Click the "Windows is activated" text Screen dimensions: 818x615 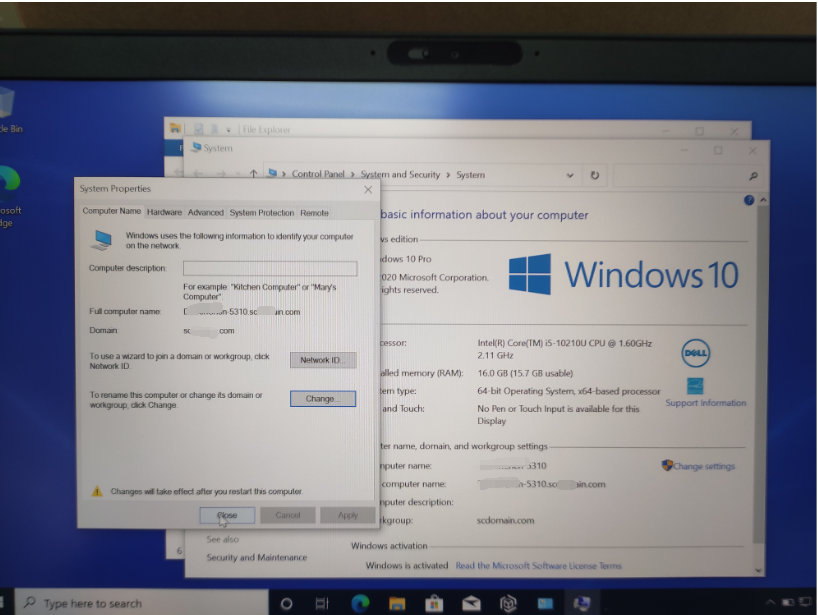tap(406, 565)
